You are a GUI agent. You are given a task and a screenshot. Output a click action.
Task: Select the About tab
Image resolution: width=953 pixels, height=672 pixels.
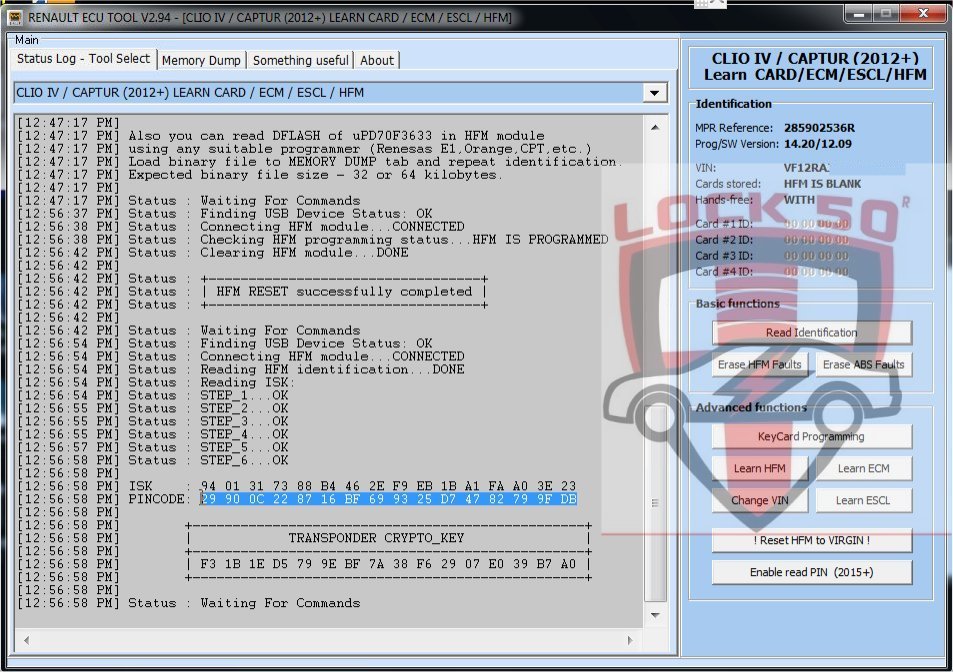click(377, 60)
